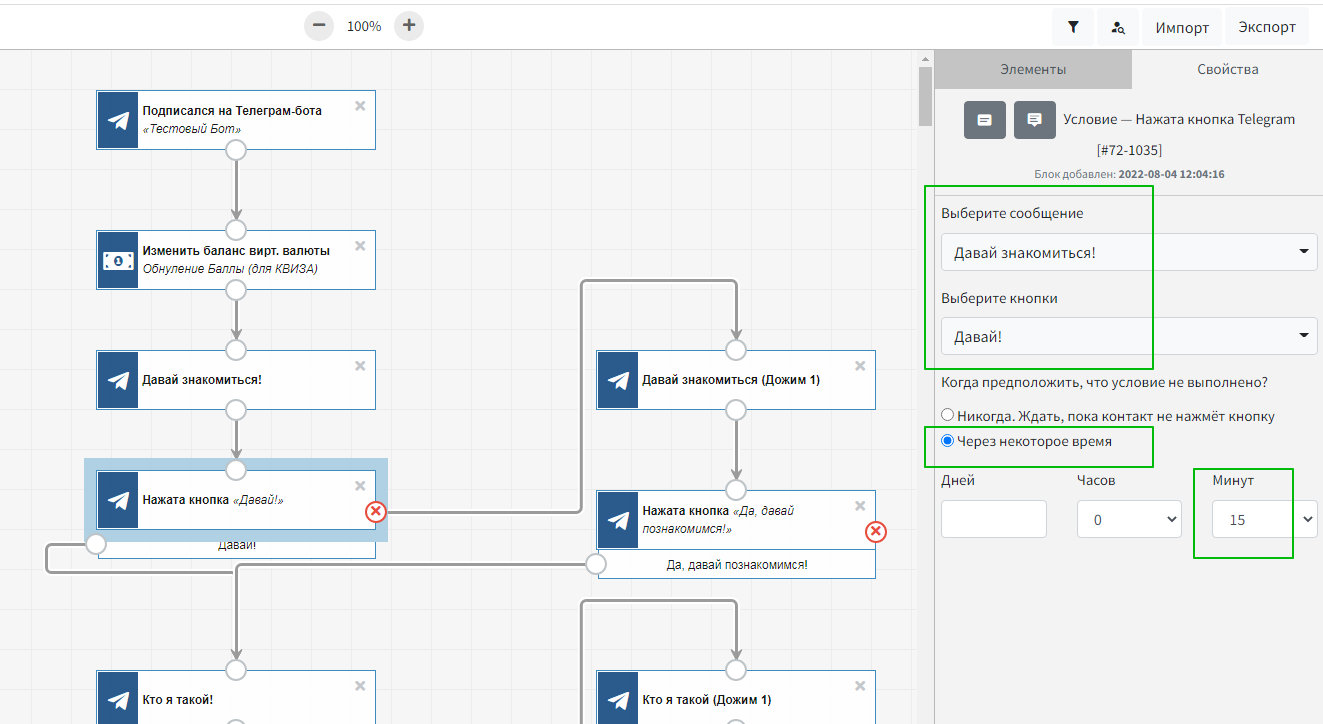Viewport: 1323px width, 724px height.
Task: Open the «Выберите сообщение» dropdown
Action: click(1128, 252)
